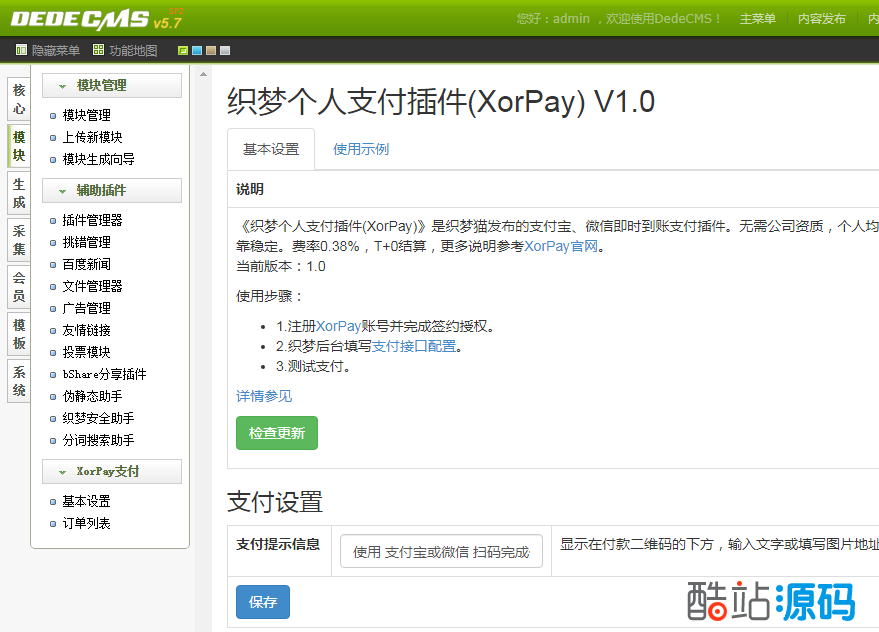This screenshot has height=632, width=879.
Task: Click the 支付提示信息 text input field
Action: tap(441, 551)
